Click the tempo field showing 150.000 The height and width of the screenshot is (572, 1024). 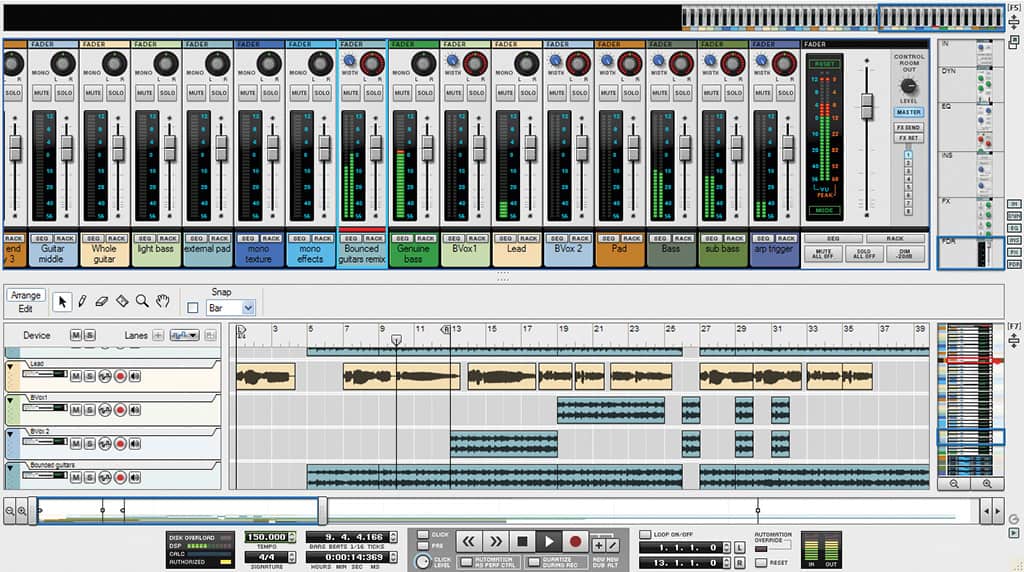click(x=266, y=537)
